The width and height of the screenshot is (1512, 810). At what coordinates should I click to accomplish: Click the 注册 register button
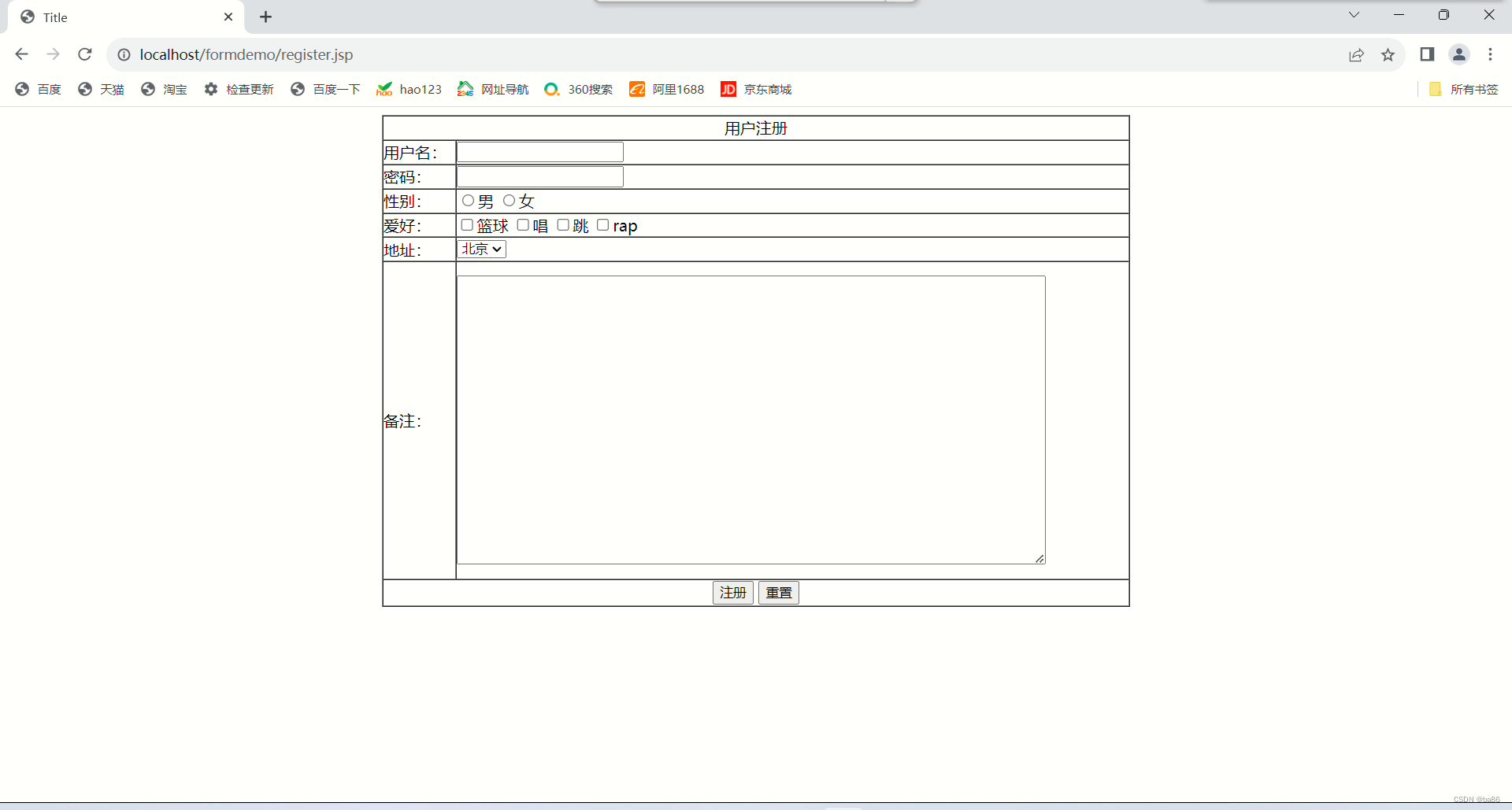[732, 592]
